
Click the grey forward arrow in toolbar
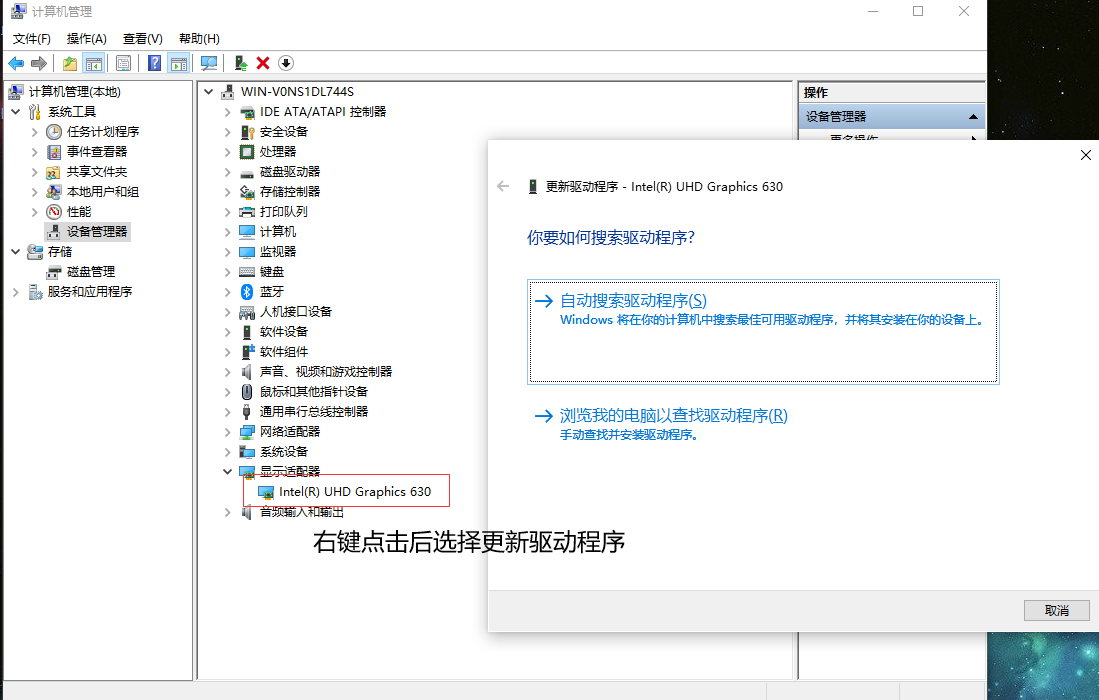click(39, 64)
